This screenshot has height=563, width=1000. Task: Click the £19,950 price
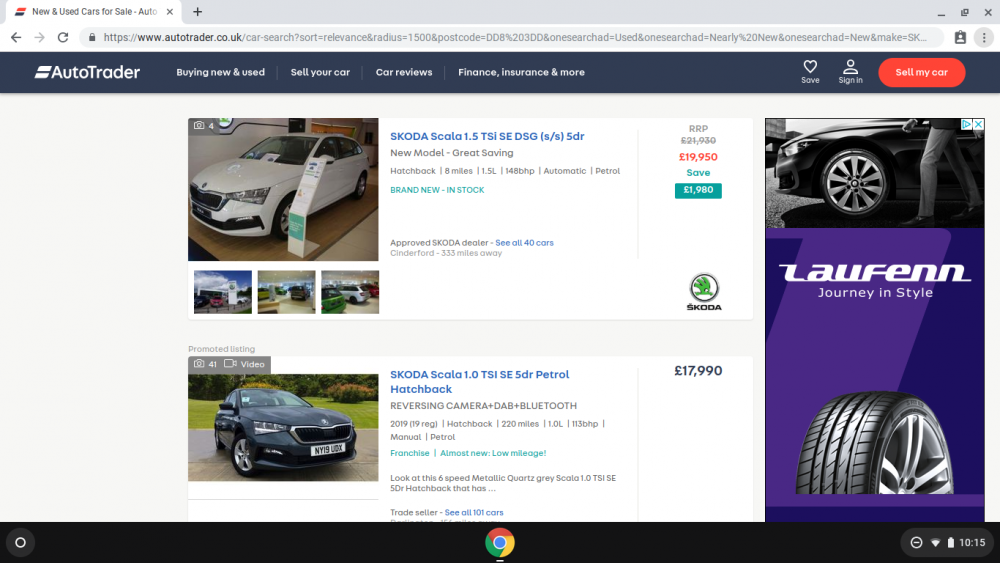point(698,157)
